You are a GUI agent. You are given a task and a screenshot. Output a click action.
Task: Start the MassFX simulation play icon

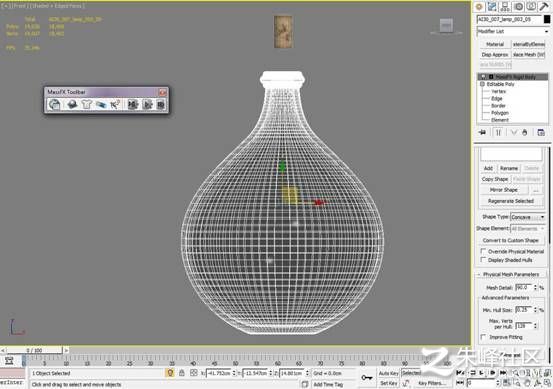click(147, 104)
